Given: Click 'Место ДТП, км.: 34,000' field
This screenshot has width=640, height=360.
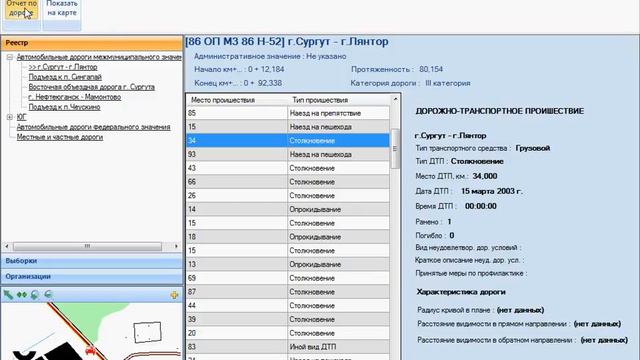Looking at the screenshot, I should point(456,176).
